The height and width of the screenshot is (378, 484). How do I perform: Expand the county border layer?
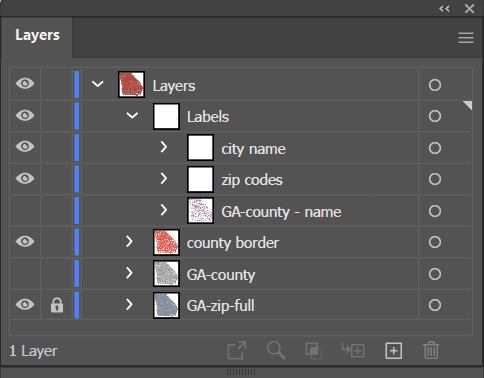point(129,241)
